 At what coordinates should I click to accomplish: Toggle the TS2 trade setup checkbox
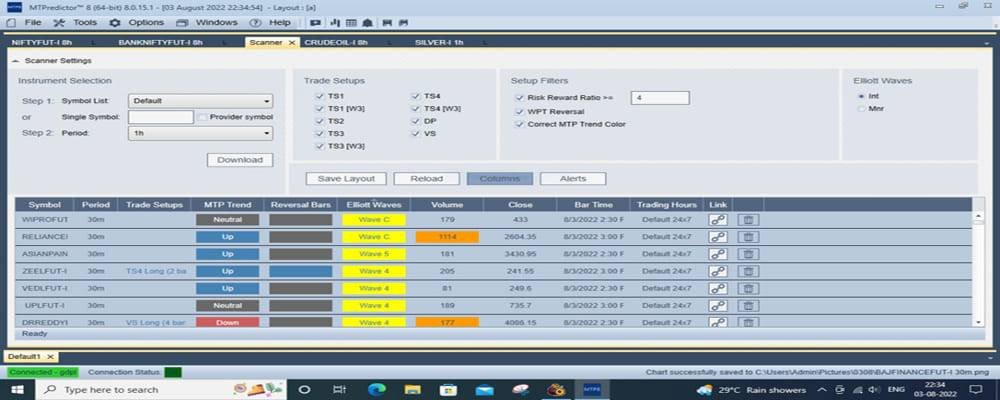[x=320, y=121]
